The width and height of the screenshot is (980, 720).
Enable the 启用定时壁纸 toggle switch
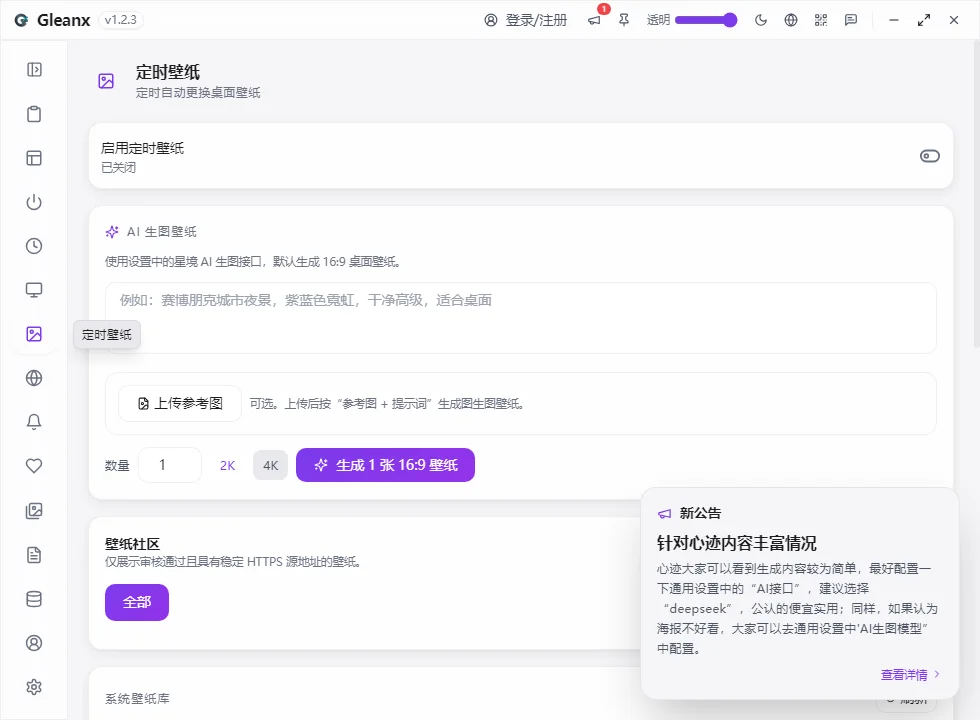tap(929, 156)
